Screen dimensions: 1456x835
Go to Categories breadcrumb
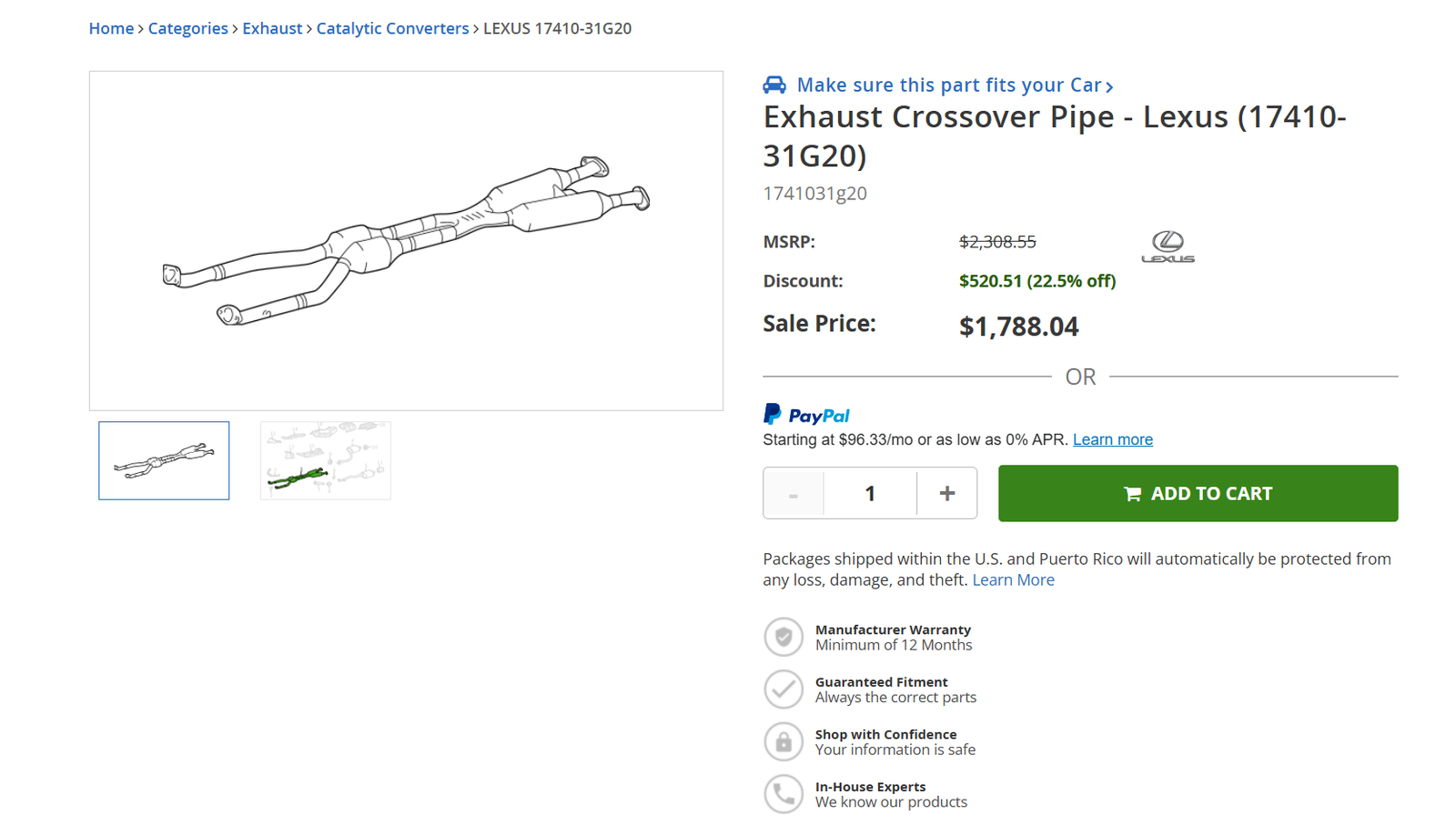(x=187, y=28)
